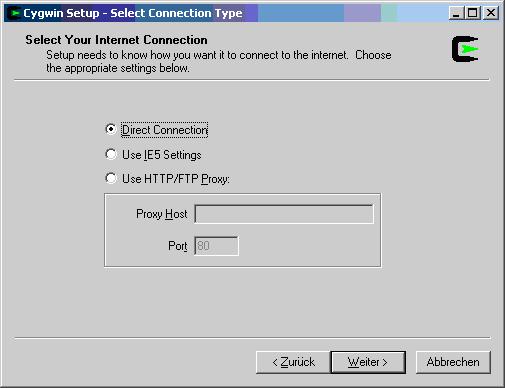This screenshot has width=505, height=388.
Task: Cancel setup with Abbrechen button
Action: (453, 362)
